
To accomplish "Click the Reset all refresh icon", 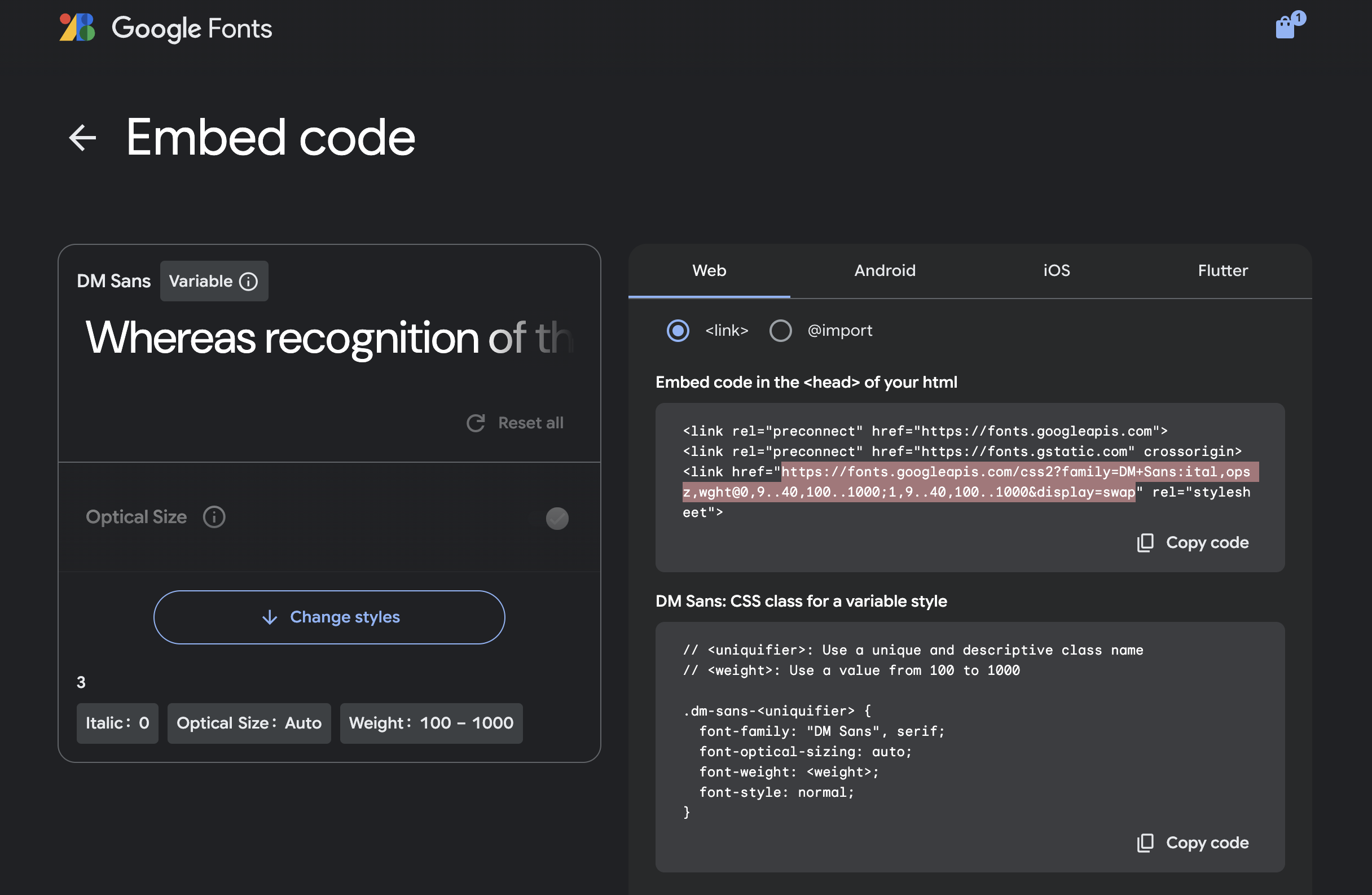I will pos(476,423).
